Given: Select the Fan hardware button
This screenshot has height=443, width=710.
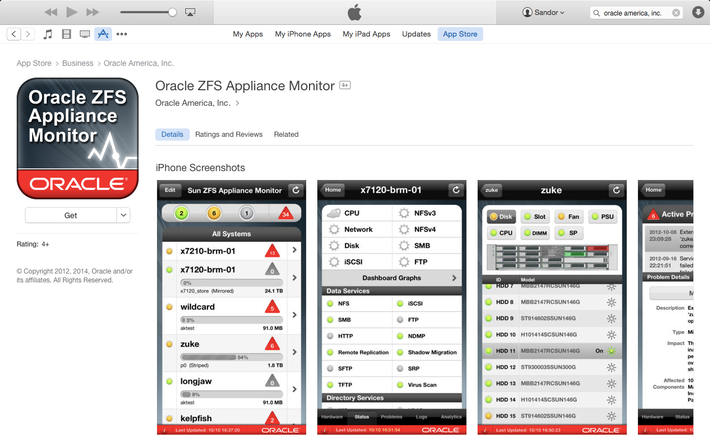Looking at the screenshot, I should point(569,217).
